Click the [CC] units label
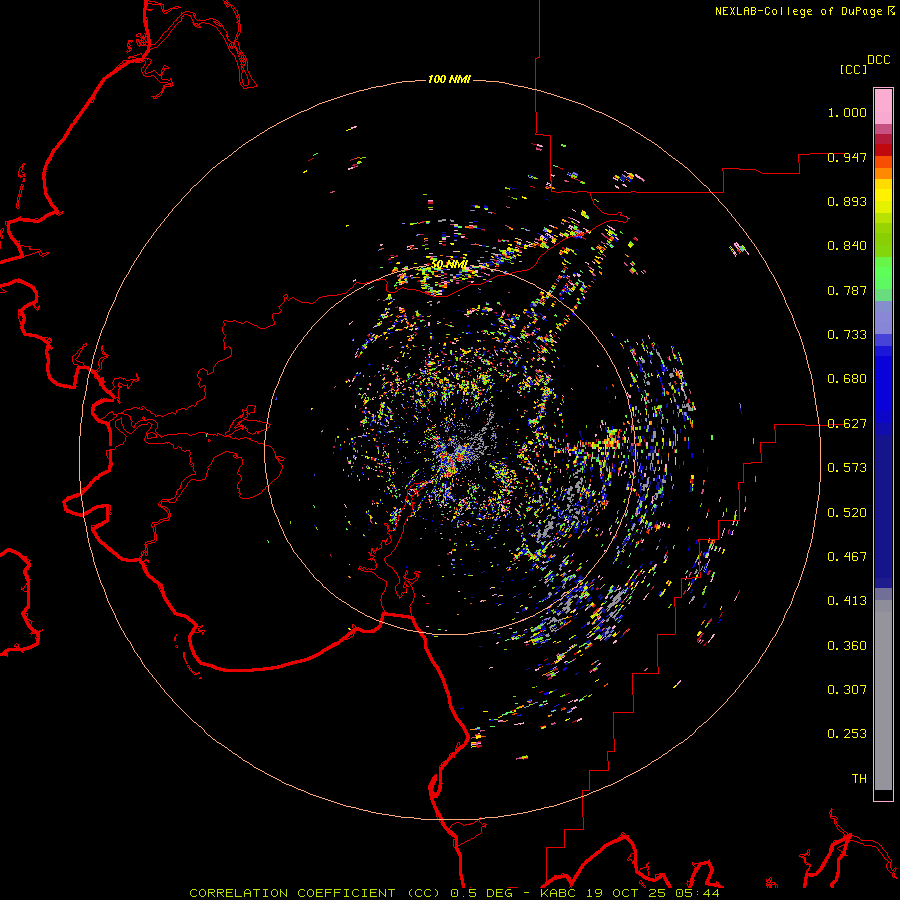This screenshot has width=900, height=900. click(x=853, y=69)
